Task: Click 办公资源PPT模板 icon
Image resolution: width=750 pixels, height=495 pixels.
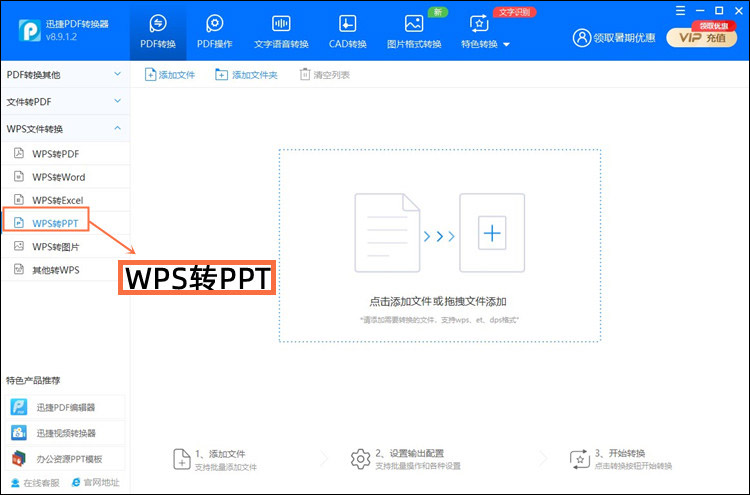Action: point(19,459)
